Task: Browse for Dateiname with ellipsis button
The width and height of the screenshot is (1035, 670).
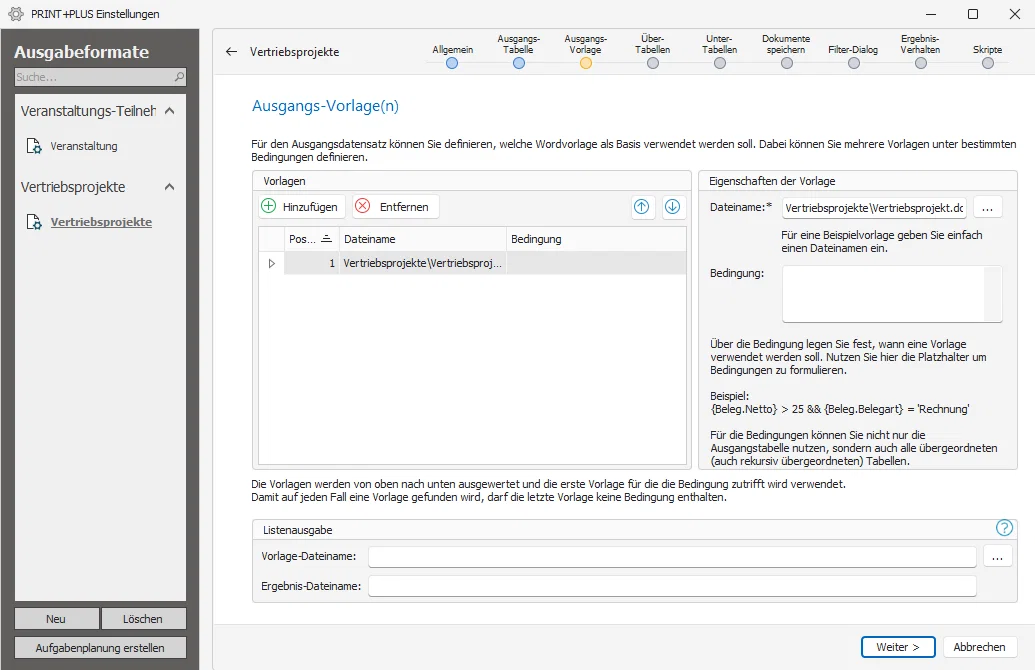Action: [x=987, y=207]
